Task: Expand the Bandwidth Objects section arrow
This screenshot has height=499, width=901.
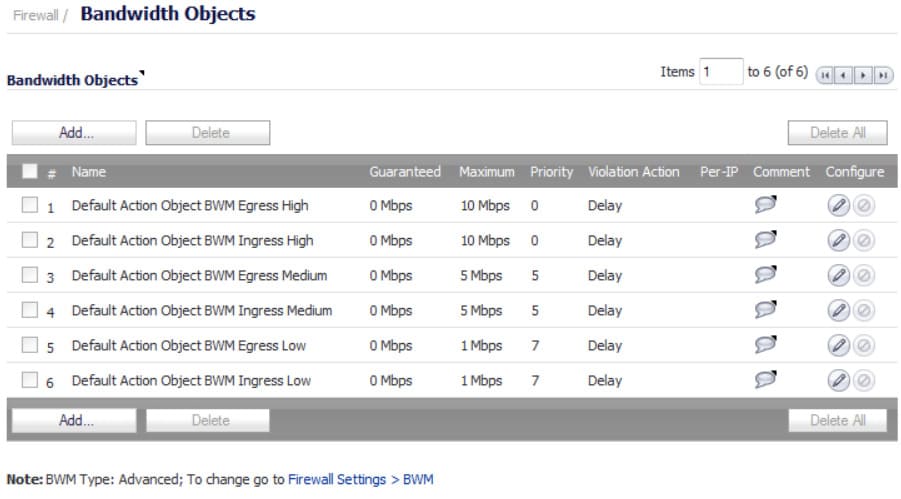Action: pyautogui.click(x=141, y=73)
